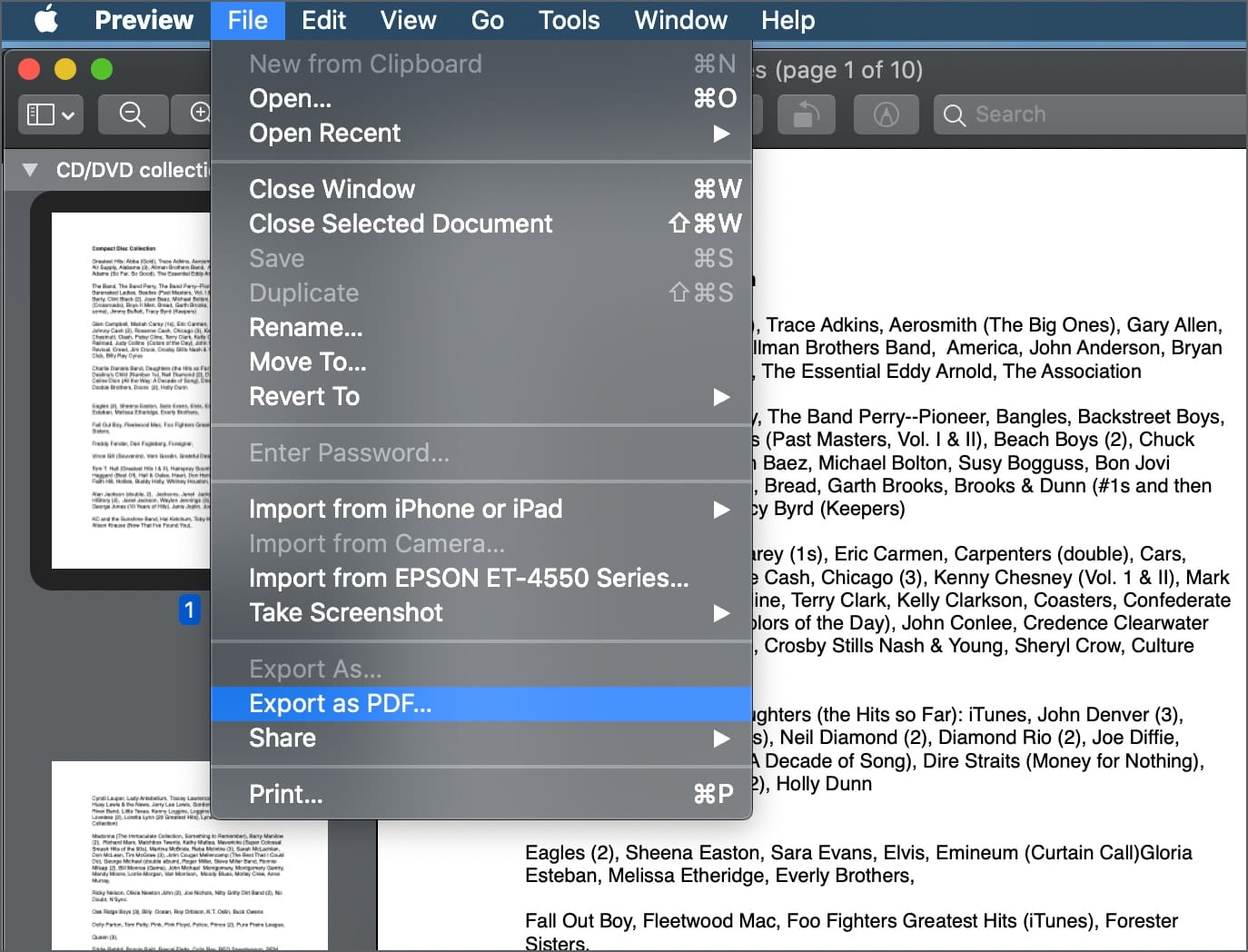Expand the Revert To submenu
Screen dimensions: 1248x952
coord(481,396)
